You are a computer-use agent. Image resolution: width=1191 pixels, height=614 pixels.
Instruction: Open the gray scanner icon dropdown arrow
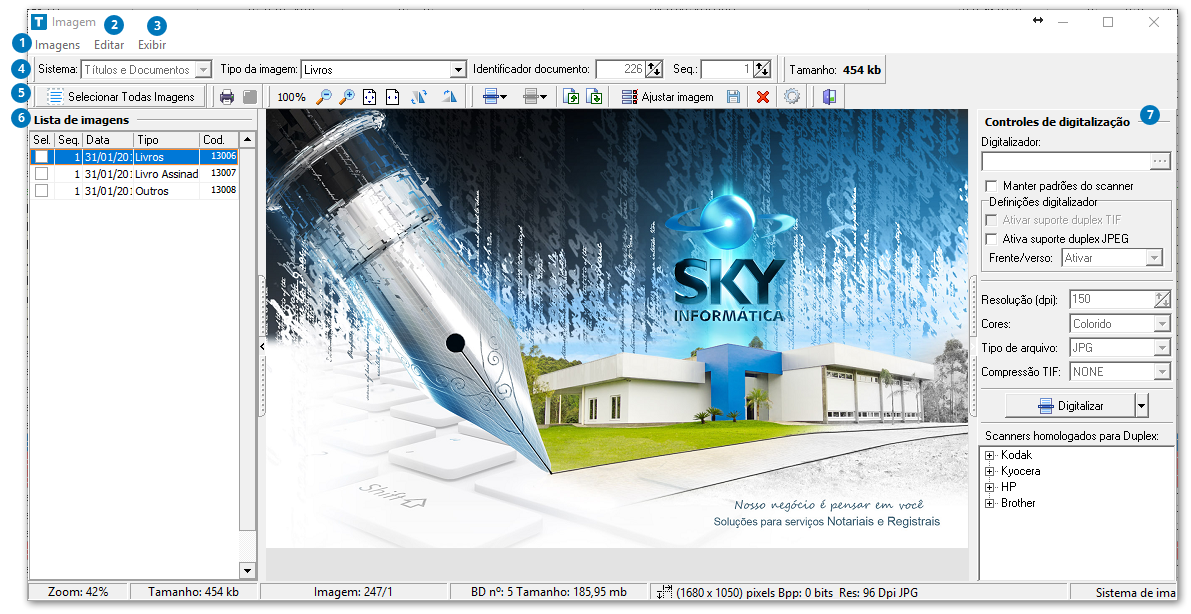[x=544, y=97]
